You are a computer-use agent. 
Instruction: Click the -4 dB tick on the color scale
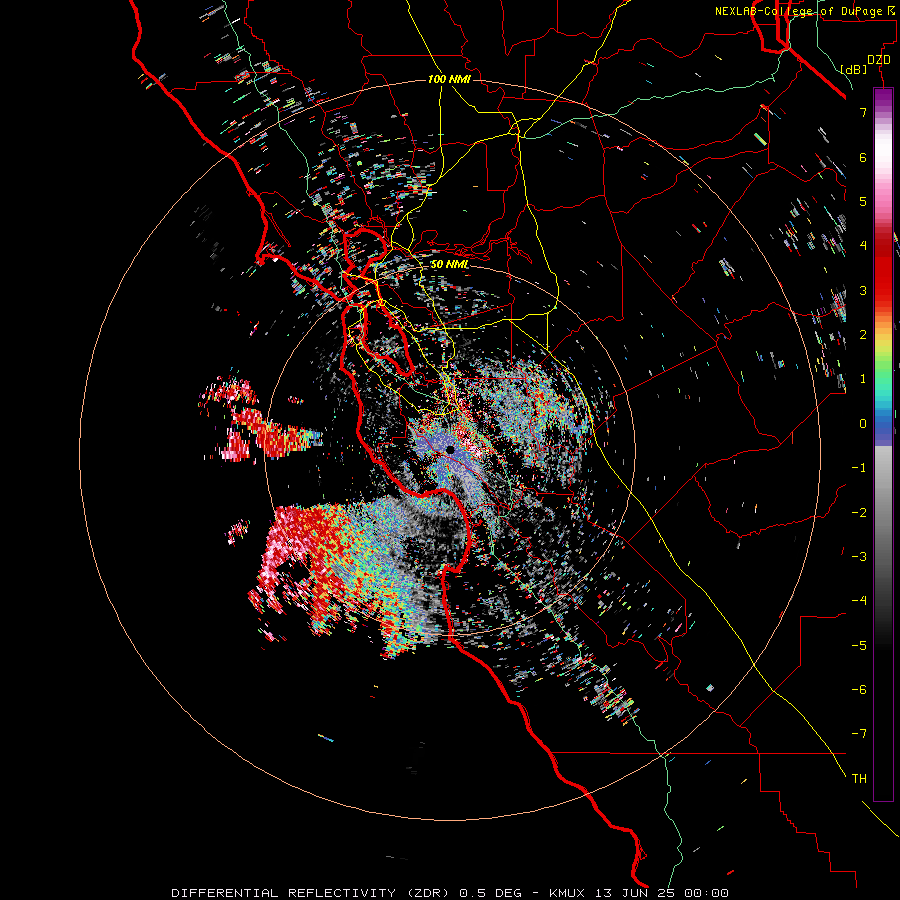tap(859, 601)
